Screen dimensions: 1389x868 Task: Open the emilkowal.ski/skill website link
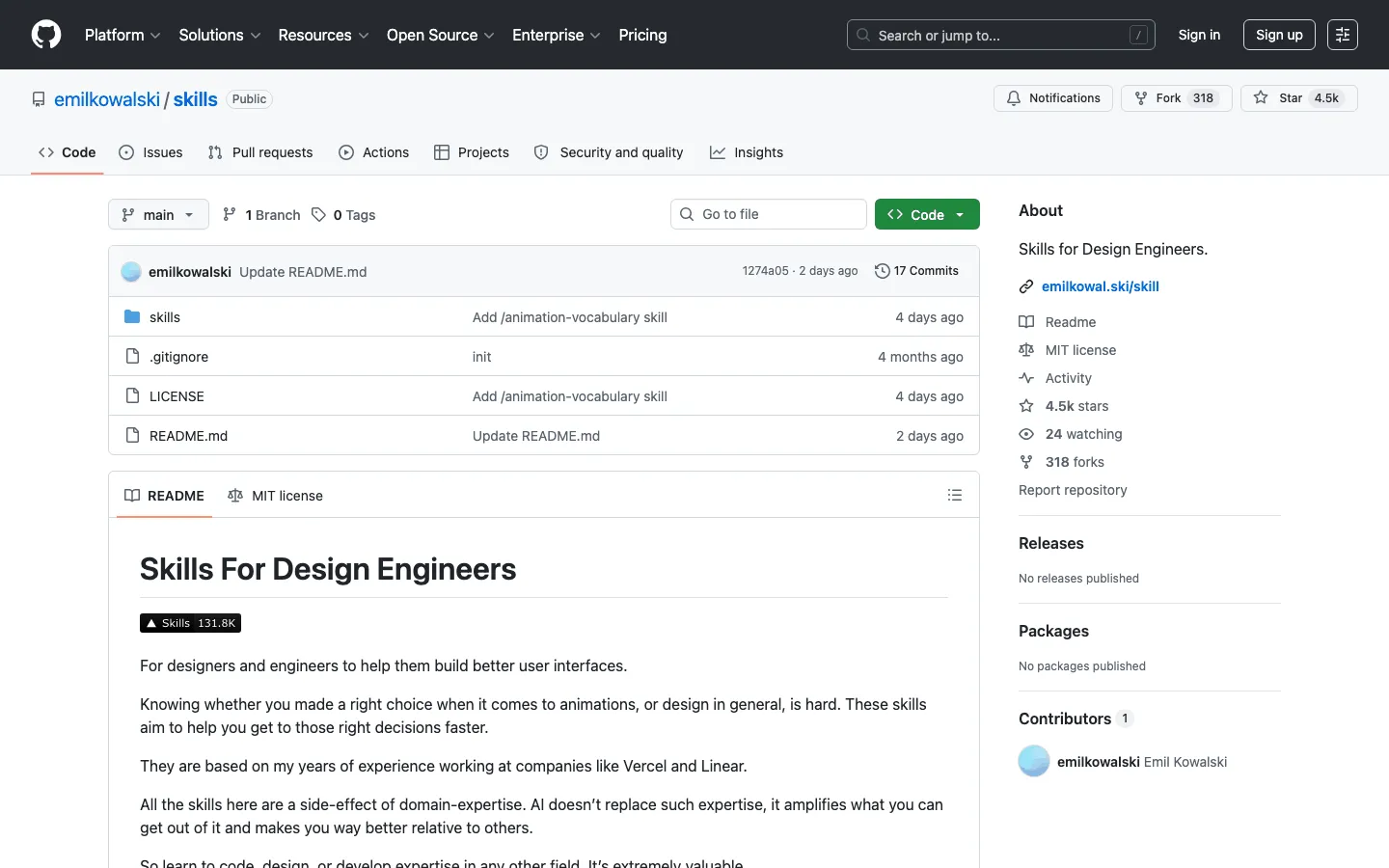tap(1101, 286)
